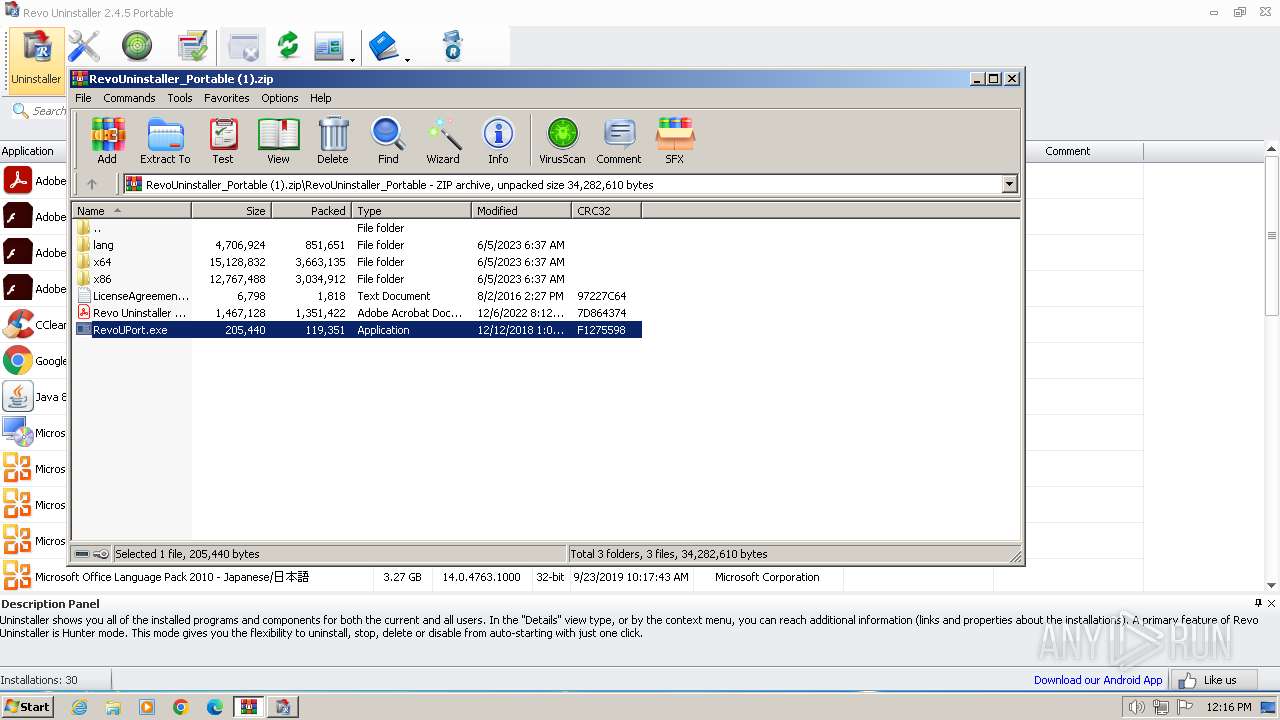
Task: Click Extract To in WinRAR toolbar
Action: [165, 140]
